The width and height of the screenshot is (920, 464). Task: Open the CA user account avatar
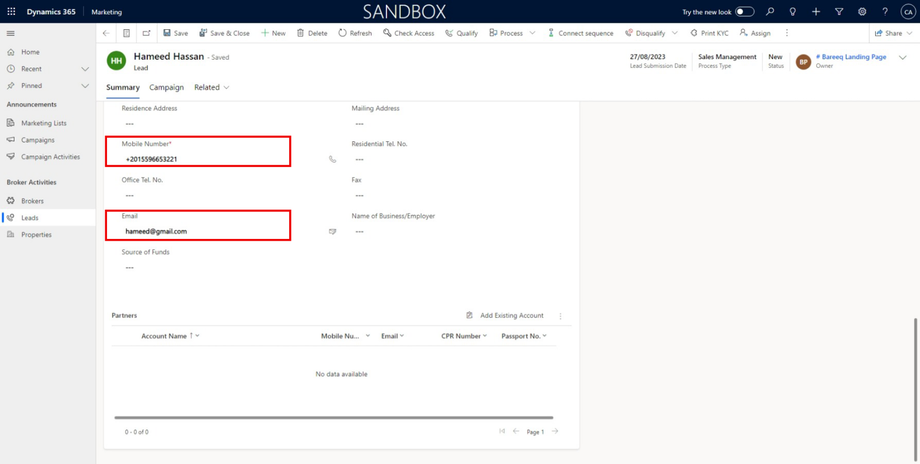click(x=908, y=12)
